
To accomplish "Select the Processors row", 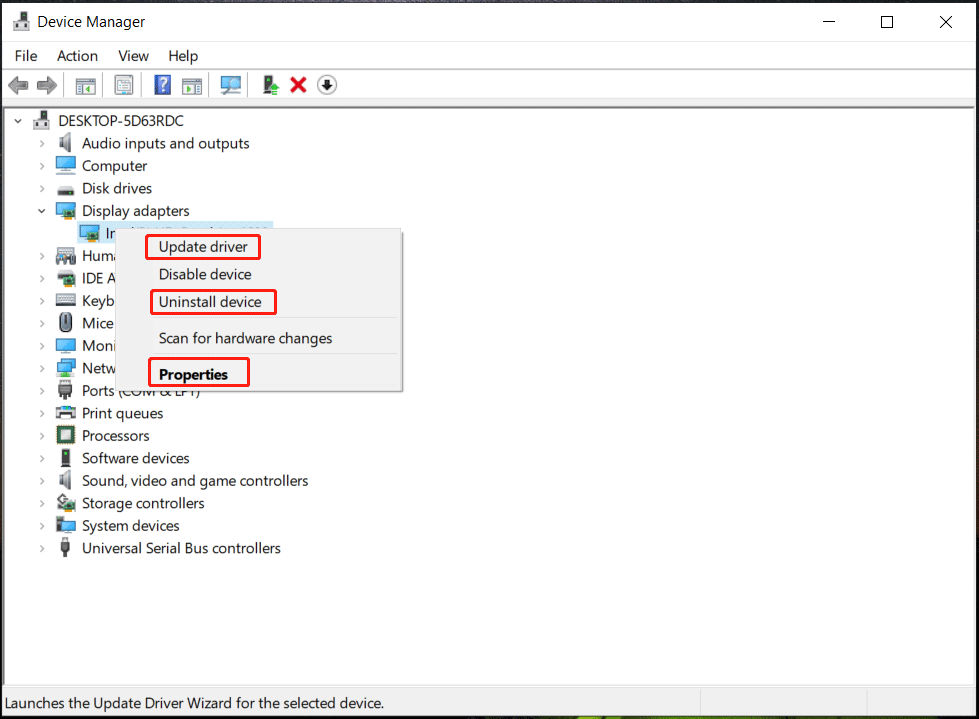I will [x=116, y=436].
